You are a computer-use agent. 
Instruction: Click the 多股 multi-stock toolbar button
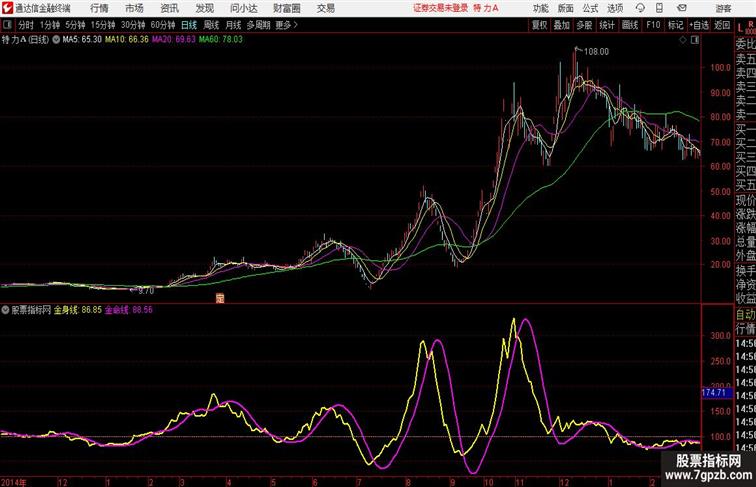(584, 25)
